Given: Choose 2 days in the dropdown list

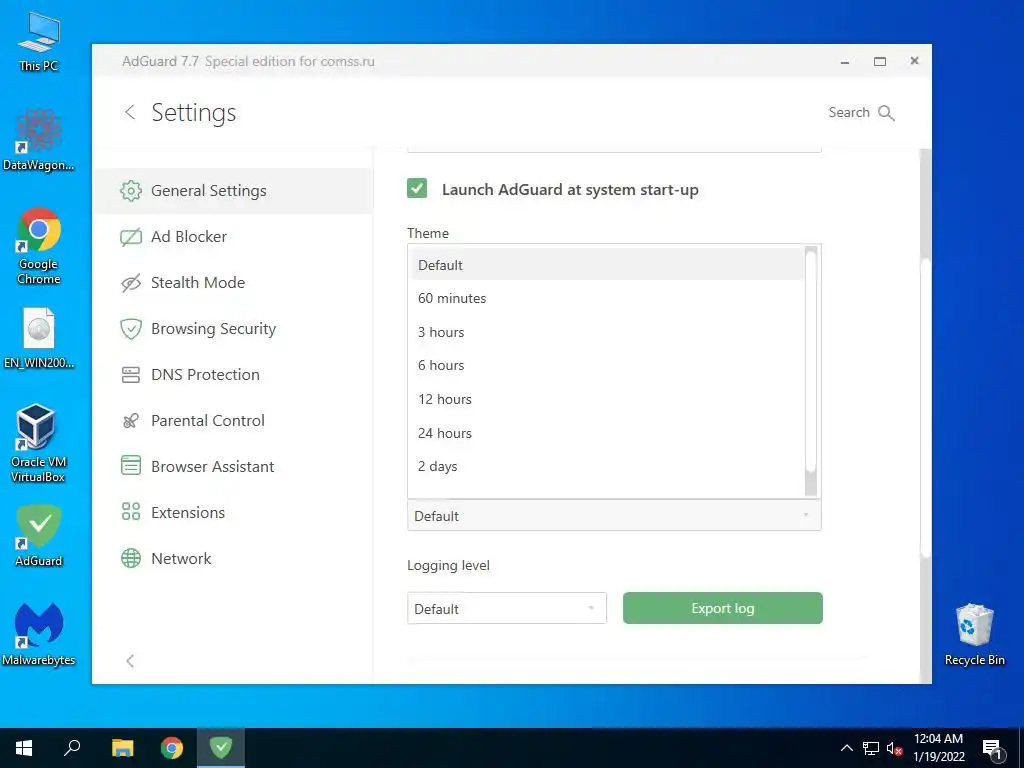Looking at the screenshot, I should [607, 467].
